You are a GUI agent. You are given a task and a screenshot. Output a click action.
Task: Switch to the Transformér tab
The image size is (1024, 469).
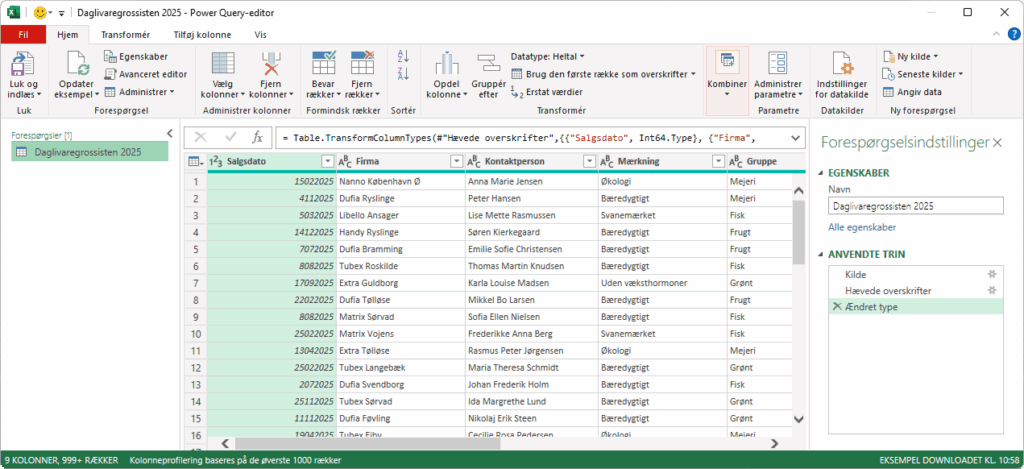point(125,35)
